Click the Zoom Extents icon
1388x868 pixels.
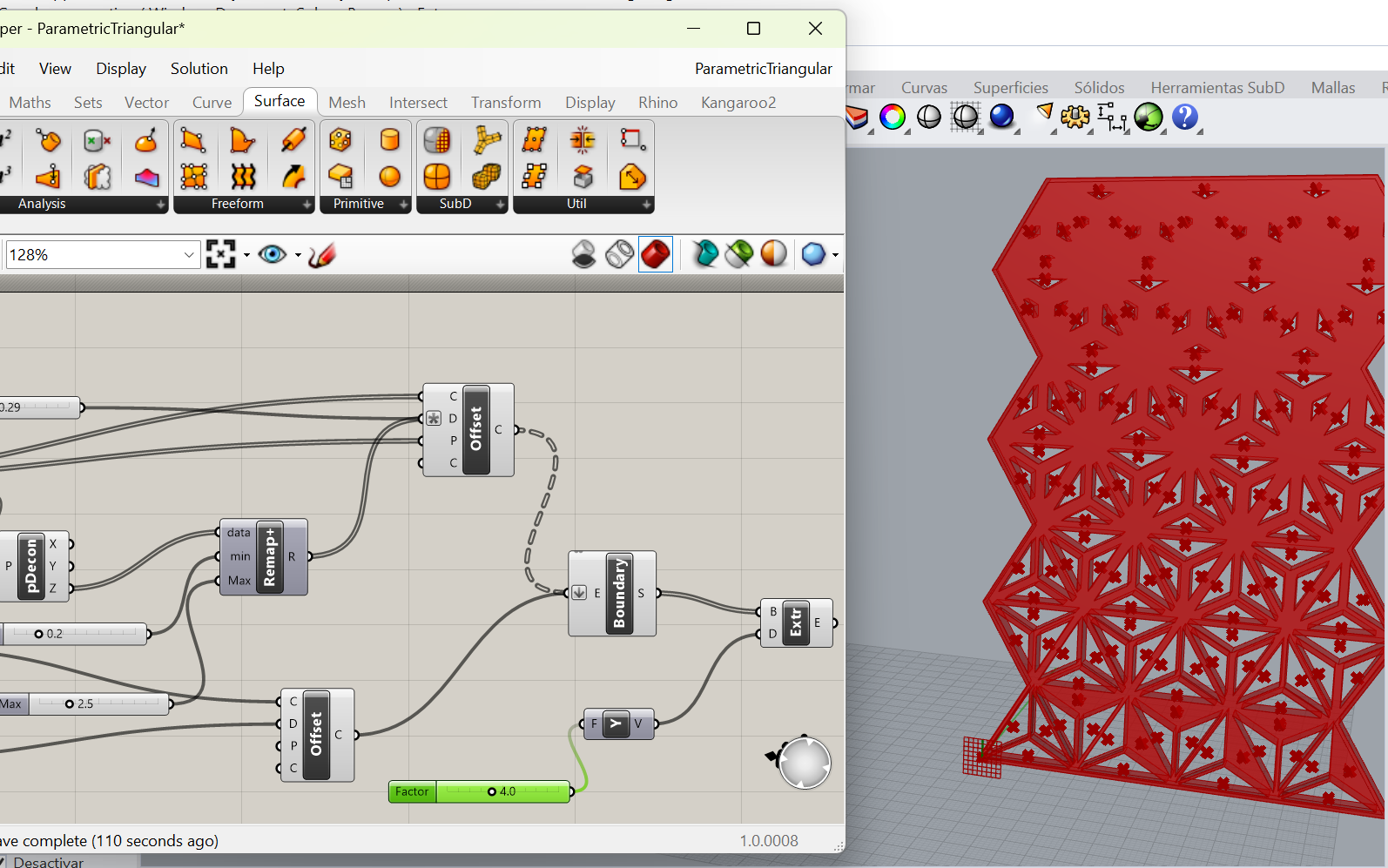(x=221, y=255)
